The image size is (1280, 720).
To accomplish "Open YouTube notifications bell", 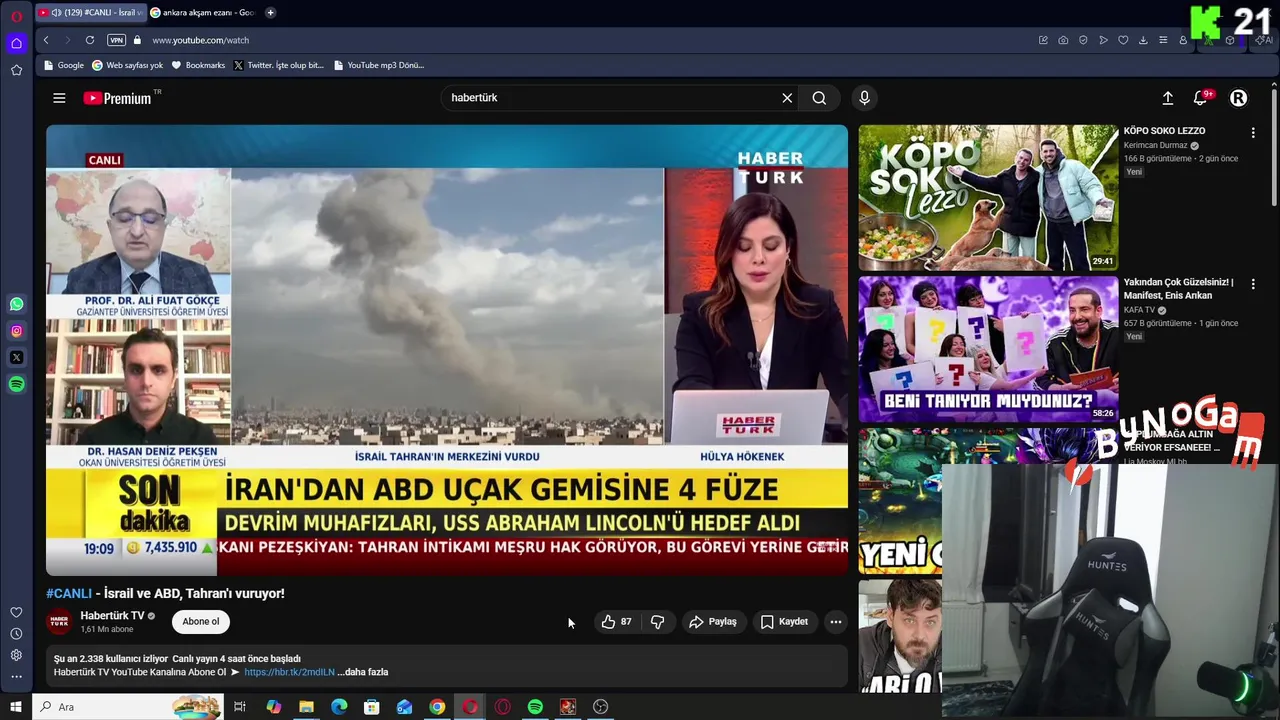I will click(x=1200, y=98).
